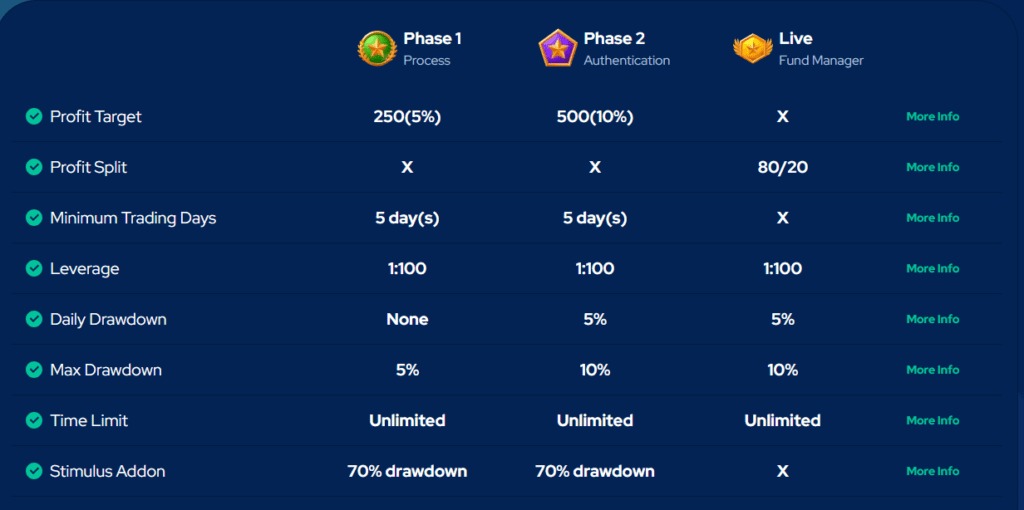The height and width of the screenshot is (510, 1024).
Task: Click the green checkmark beside Leverage
Action: tap(34, 269)
